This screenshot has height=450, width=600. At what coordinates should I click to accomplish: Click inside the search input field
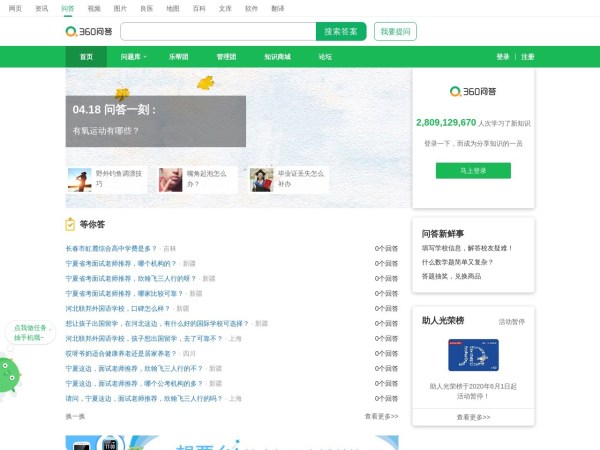click(x=217, y=31)
